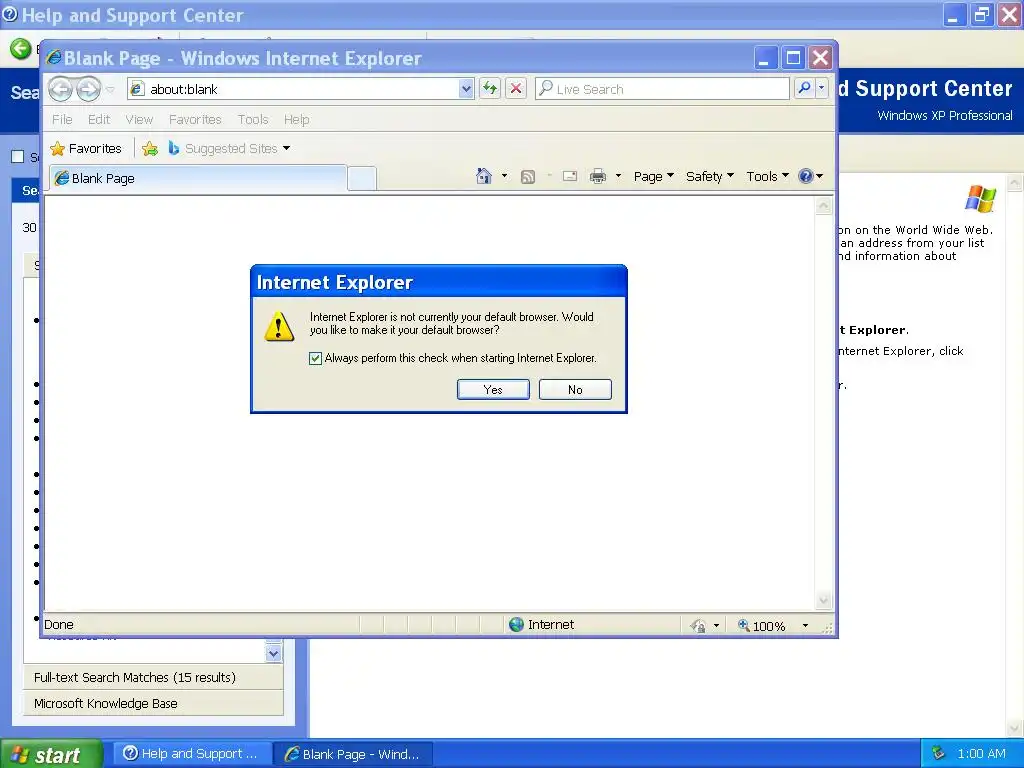This screenshot has width=1024, height=768.
Task: Open the Tools menu in menu bar
Action: pos(253,120)
